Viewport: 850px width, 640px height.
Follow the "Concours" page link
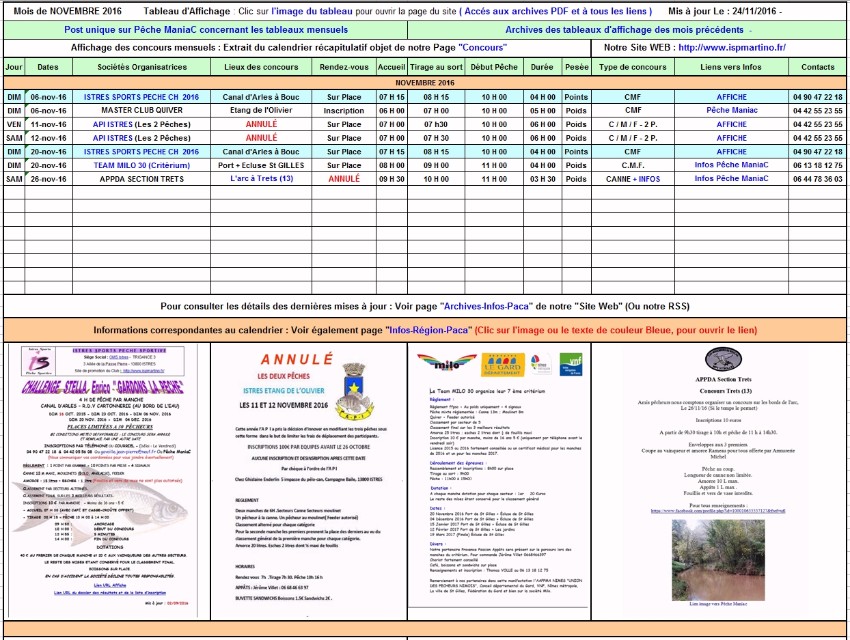(x=482, y=48)
